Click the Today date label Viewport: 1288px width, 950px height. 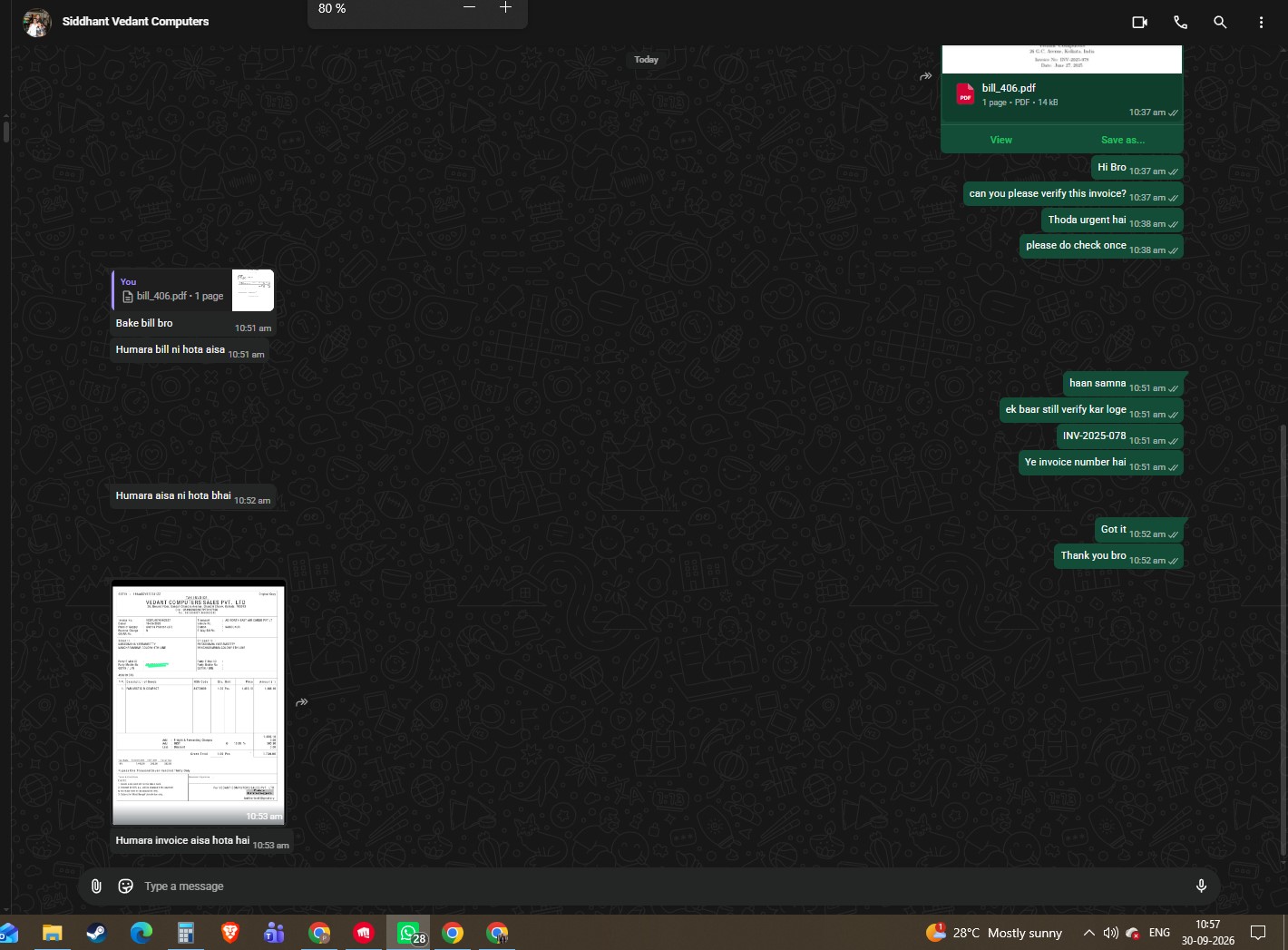click(x=646, y=60)
